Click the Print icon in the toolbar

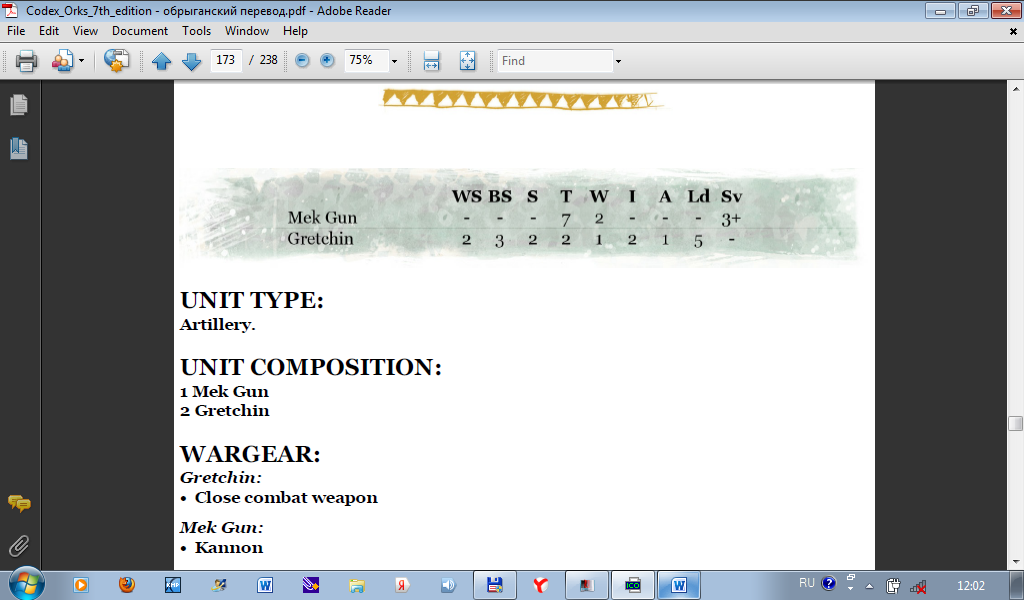pos(26,61)
